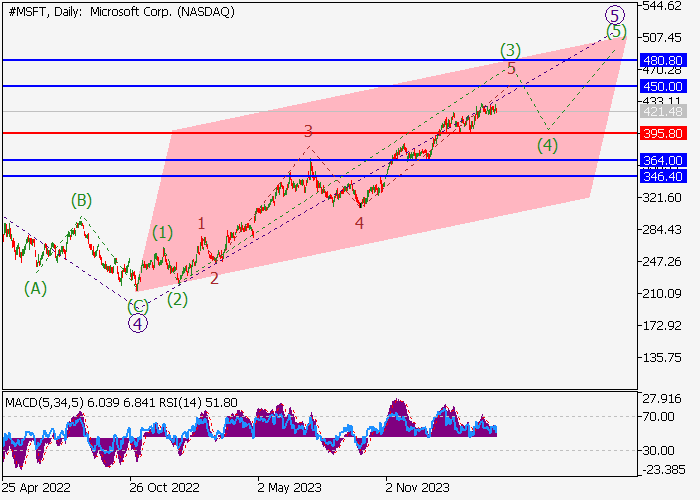Click the 30.00 RSI level value
Image resolution: width=700 pixels, height=500 pixels.
[x=658, y=450]
